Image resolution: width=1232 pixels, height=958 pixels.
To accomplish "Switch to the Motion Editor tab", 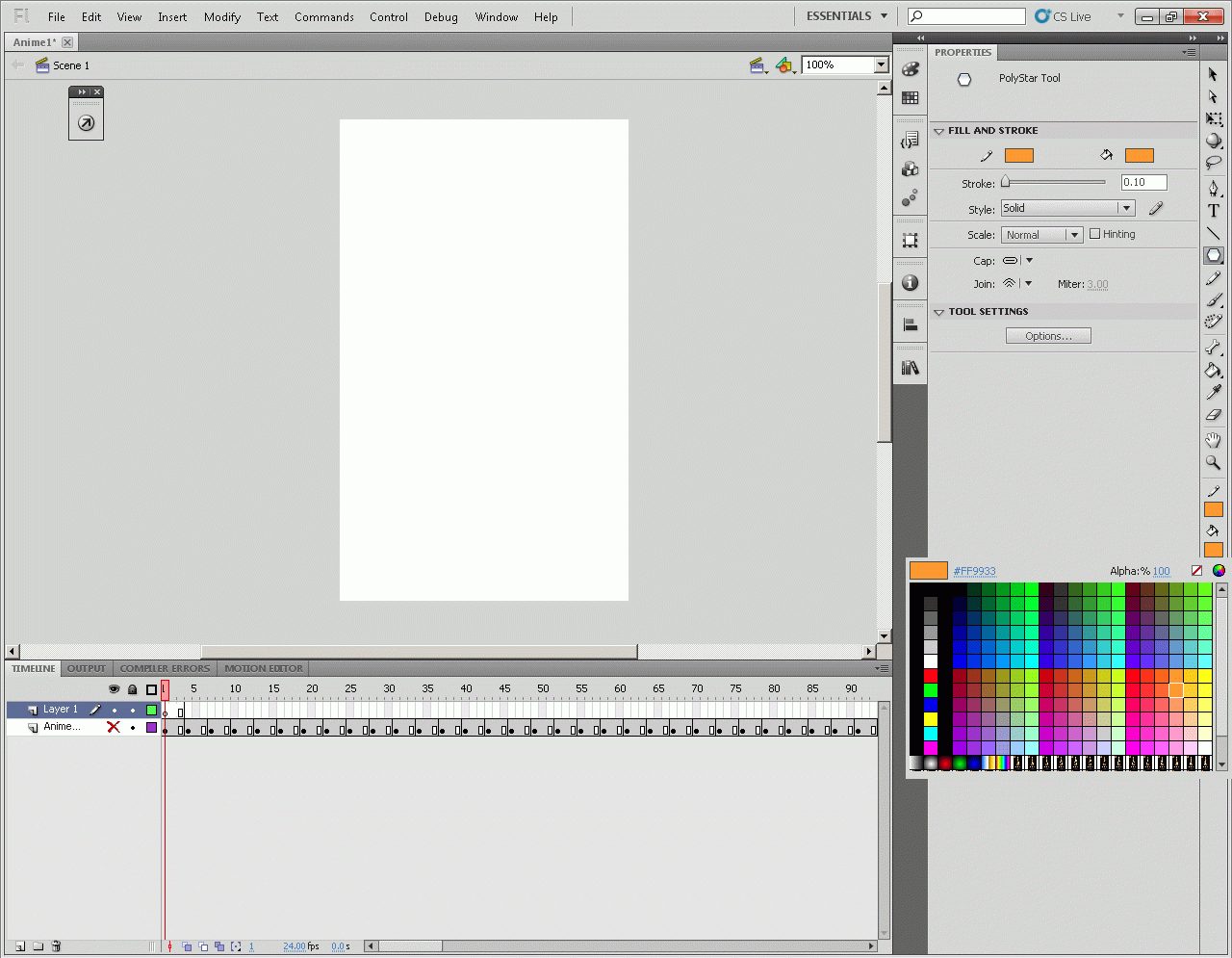I will click(x=264, y=668).
